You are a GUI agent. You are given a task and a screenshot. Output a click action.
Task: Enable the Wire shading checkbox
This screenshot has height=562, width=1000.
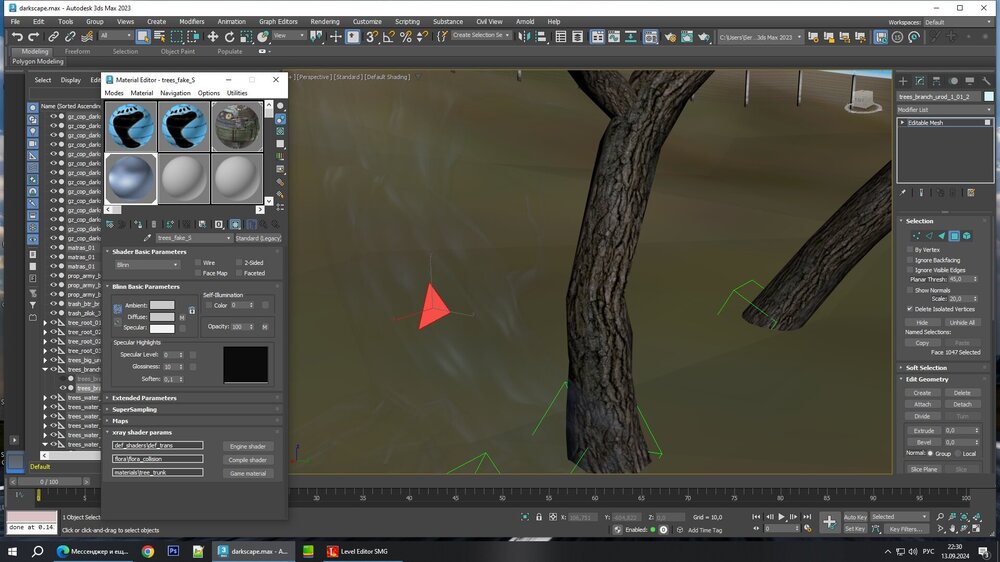pyautogui.click(x=197, y=263)
